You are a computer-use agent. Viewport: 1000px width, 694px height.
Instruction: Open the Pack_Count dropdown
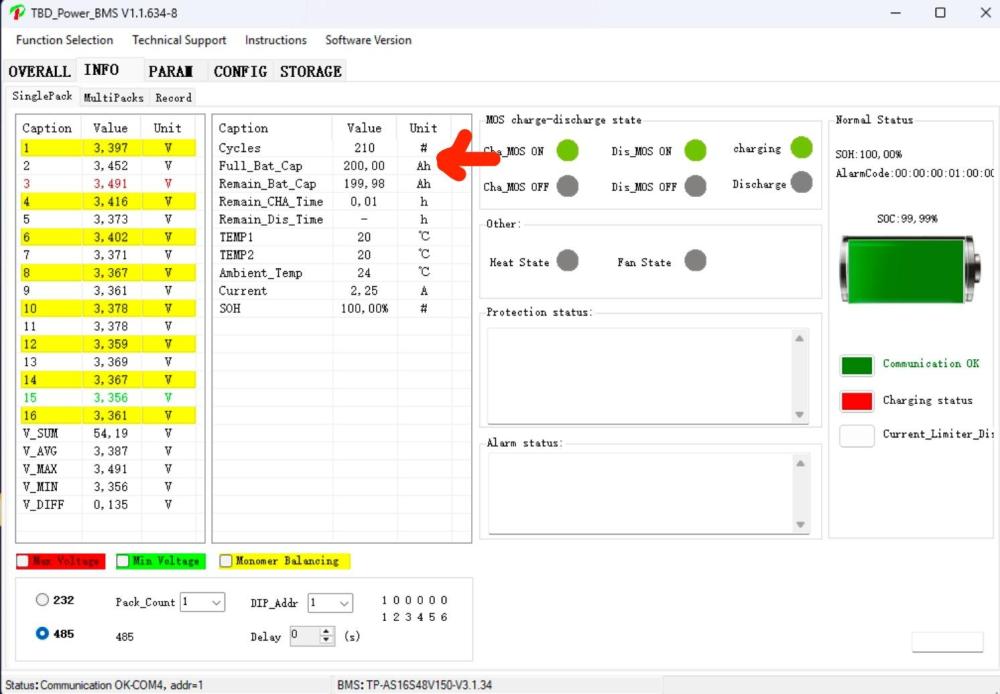coord(203,602)
